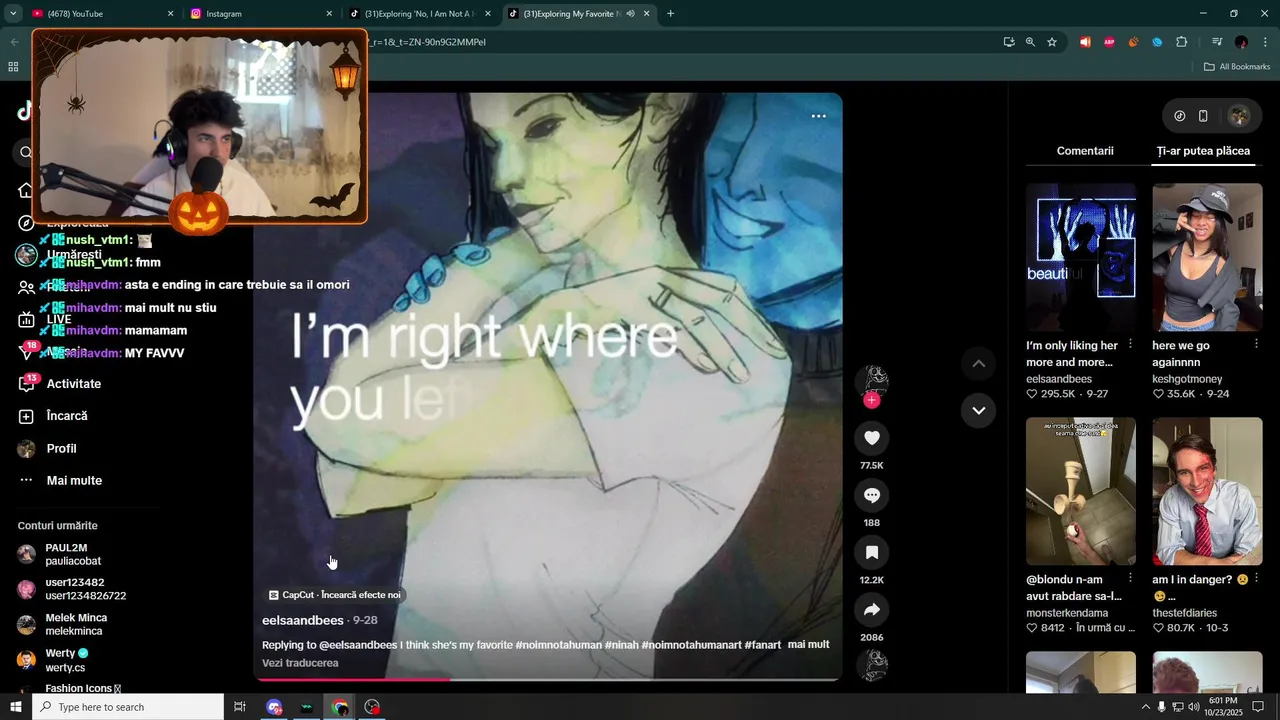
Task: Open options for @blondu video
Action: point(1130,578)
